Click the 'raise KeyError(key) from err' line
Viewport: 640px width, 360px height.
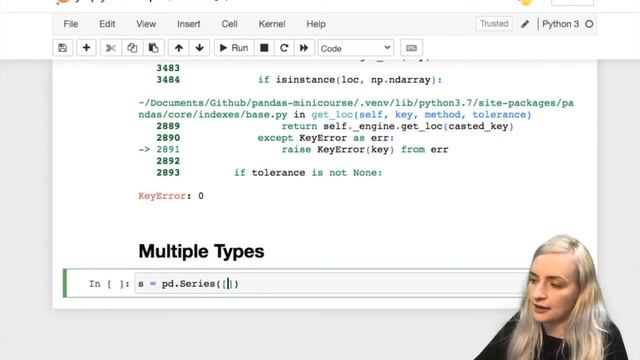(x=365, y=149)
